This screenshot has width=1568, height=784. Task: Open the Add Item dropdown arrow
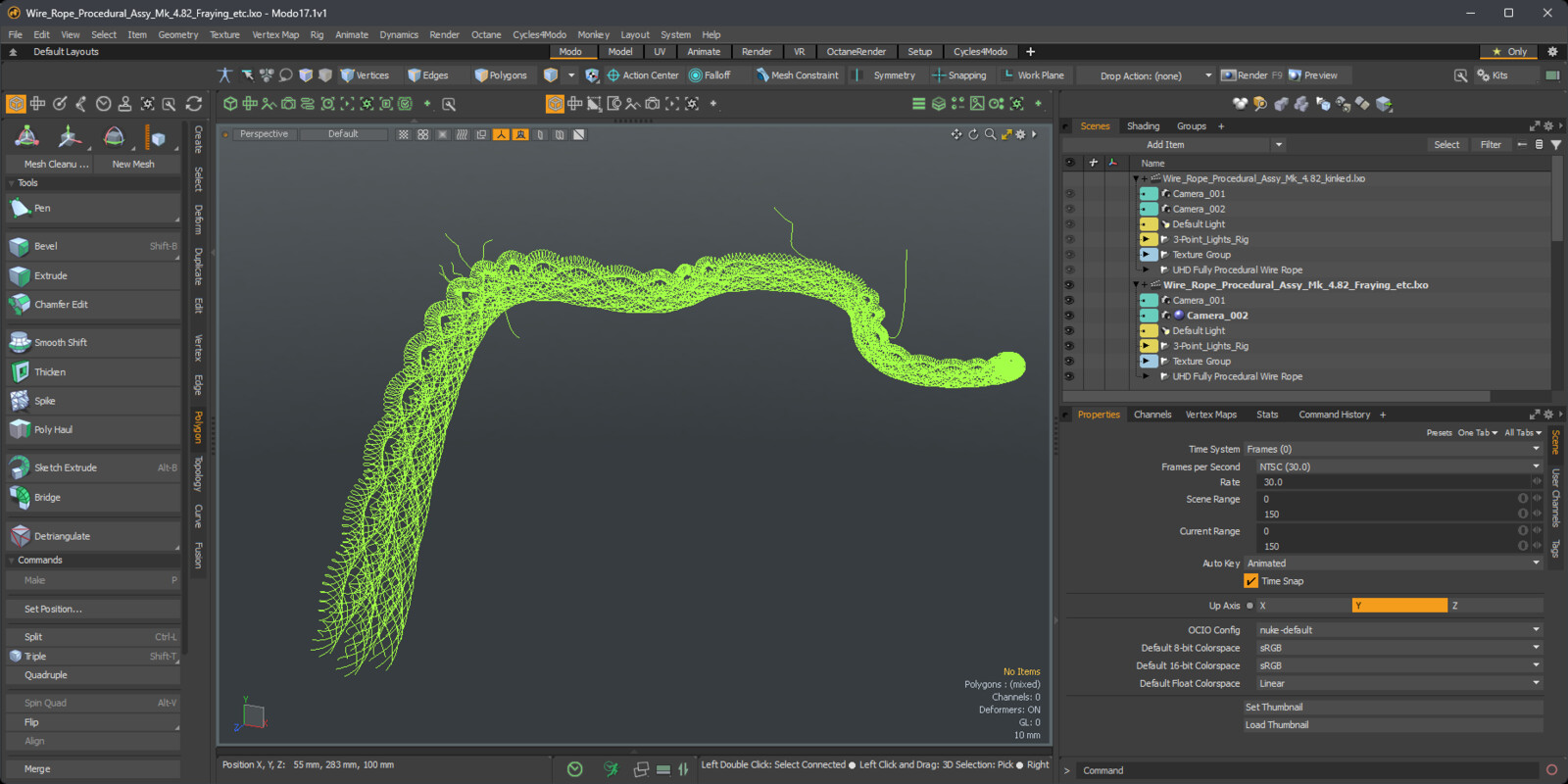[1278, 145]
